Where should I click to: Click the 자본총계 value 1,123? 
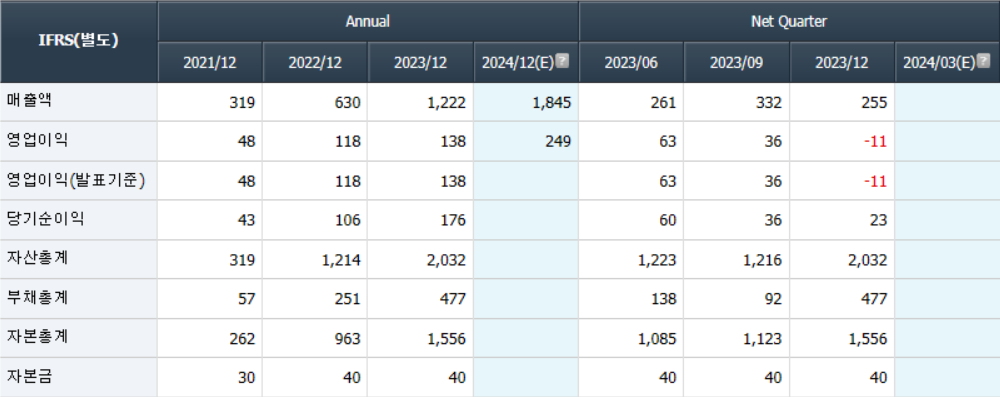click(763, 338)
